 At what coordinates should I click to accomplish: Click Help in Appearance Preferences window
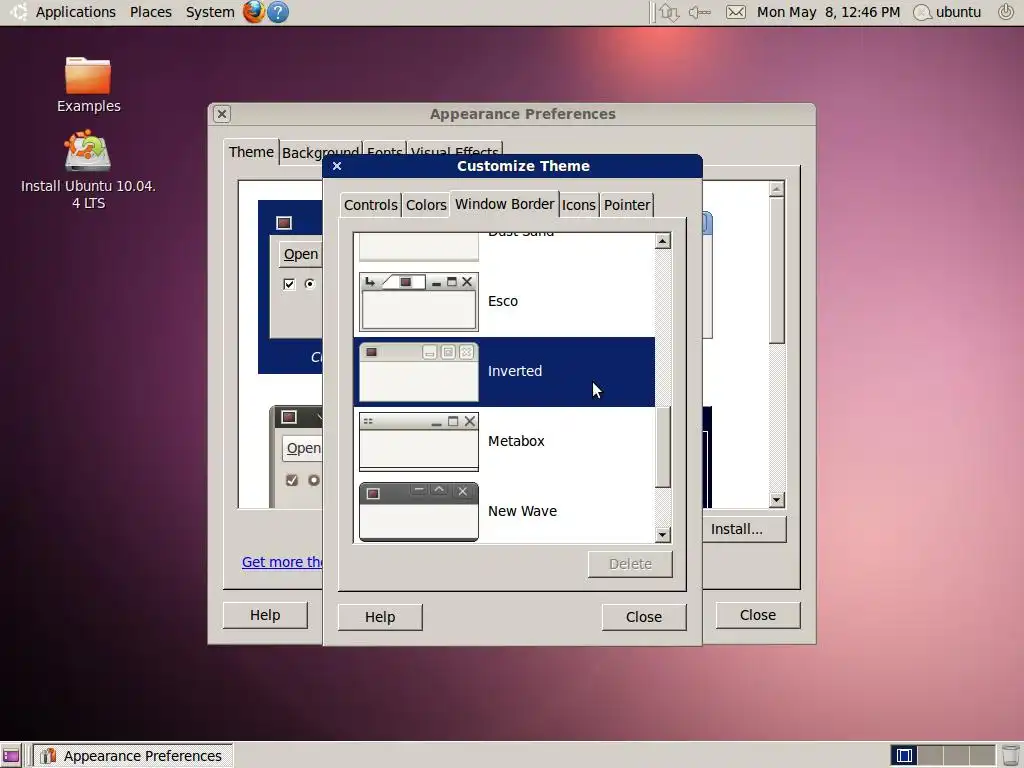tap(265, 615)
